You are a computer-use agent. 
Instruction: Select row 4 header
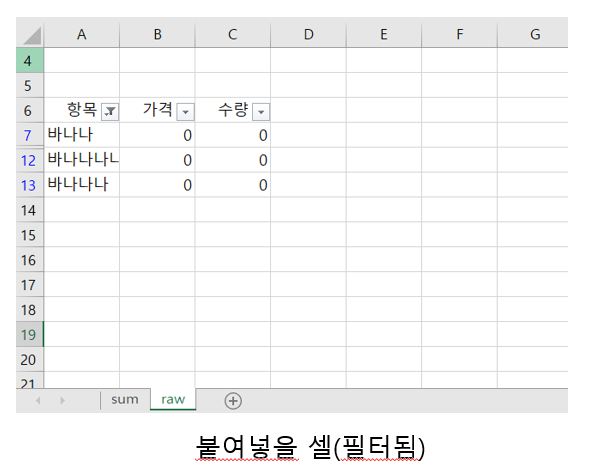click(29, 60)
